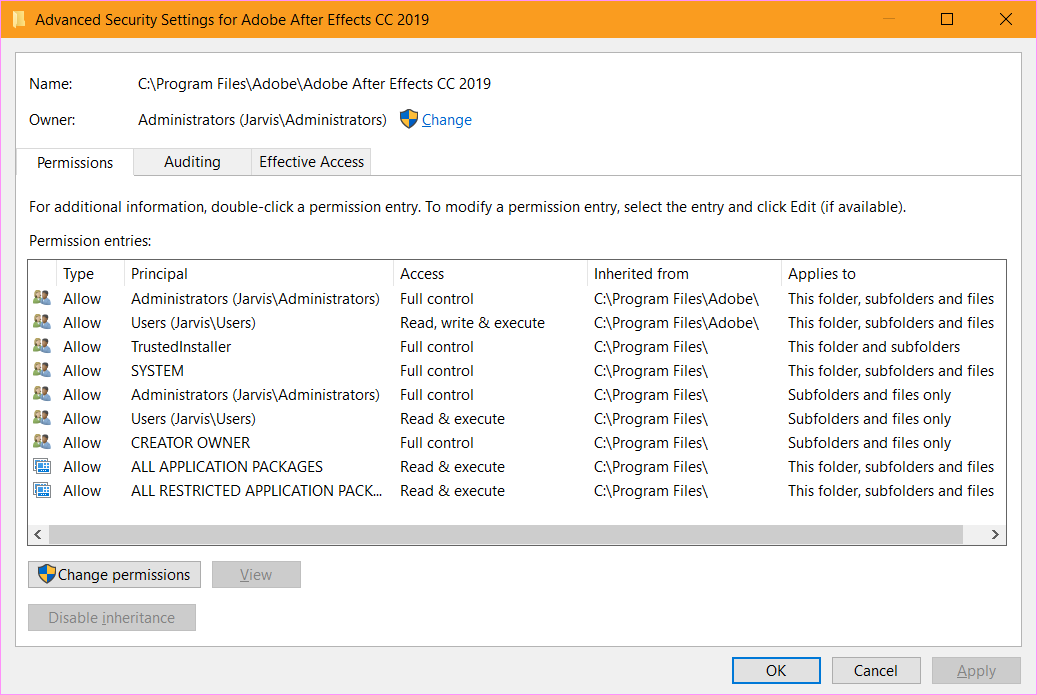The height and width of the screenshot is (695, 1037).
Task: Click the package icon for the ALL RESTRICTED APPLICATION PACK... row
Action: click(42, 490)
